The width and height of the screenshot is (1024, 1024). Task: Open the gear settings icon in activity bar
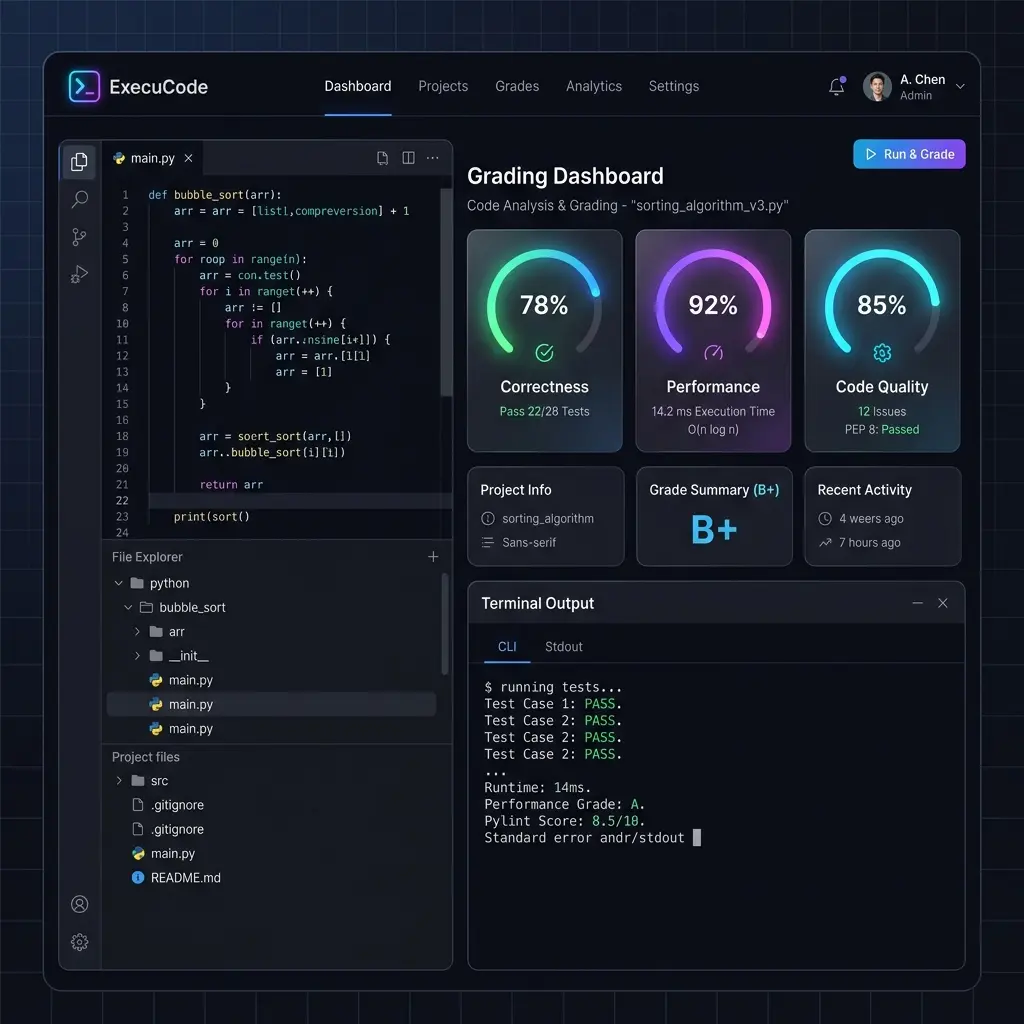coord(80,942)
